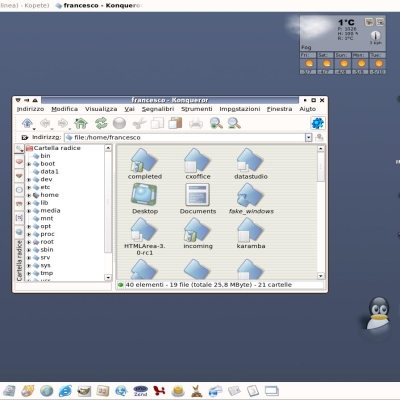Clear the address bar using left icon

24,137
